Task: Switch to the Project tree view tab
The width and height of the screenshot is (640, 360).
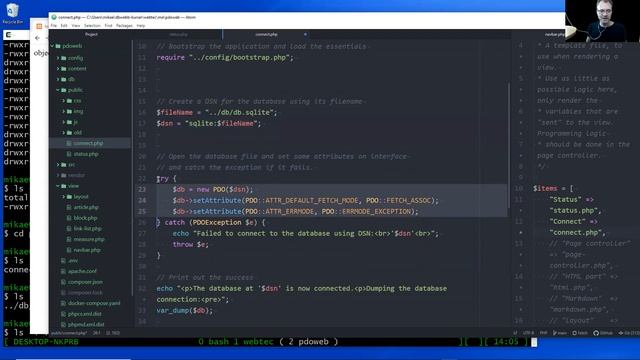Action: (x=91, y=35)
